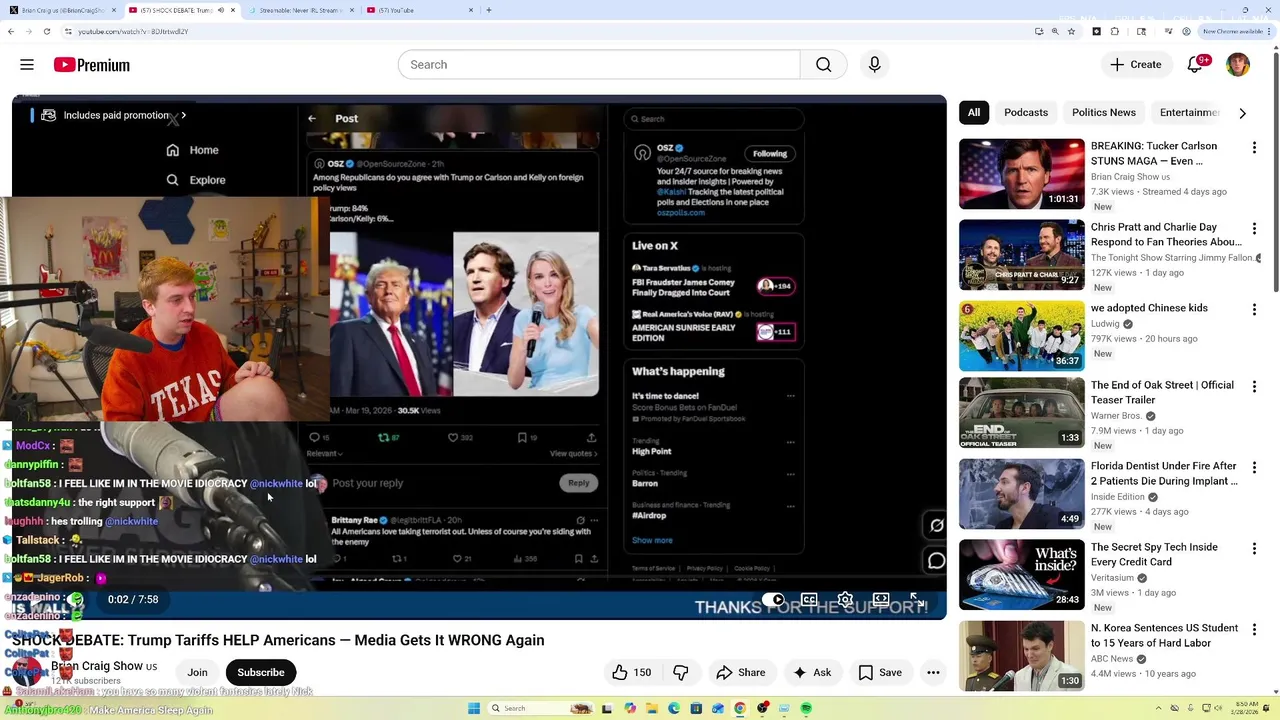Select the Entertainment filter chip
1280x720 pixels.
click(1189, 113)
